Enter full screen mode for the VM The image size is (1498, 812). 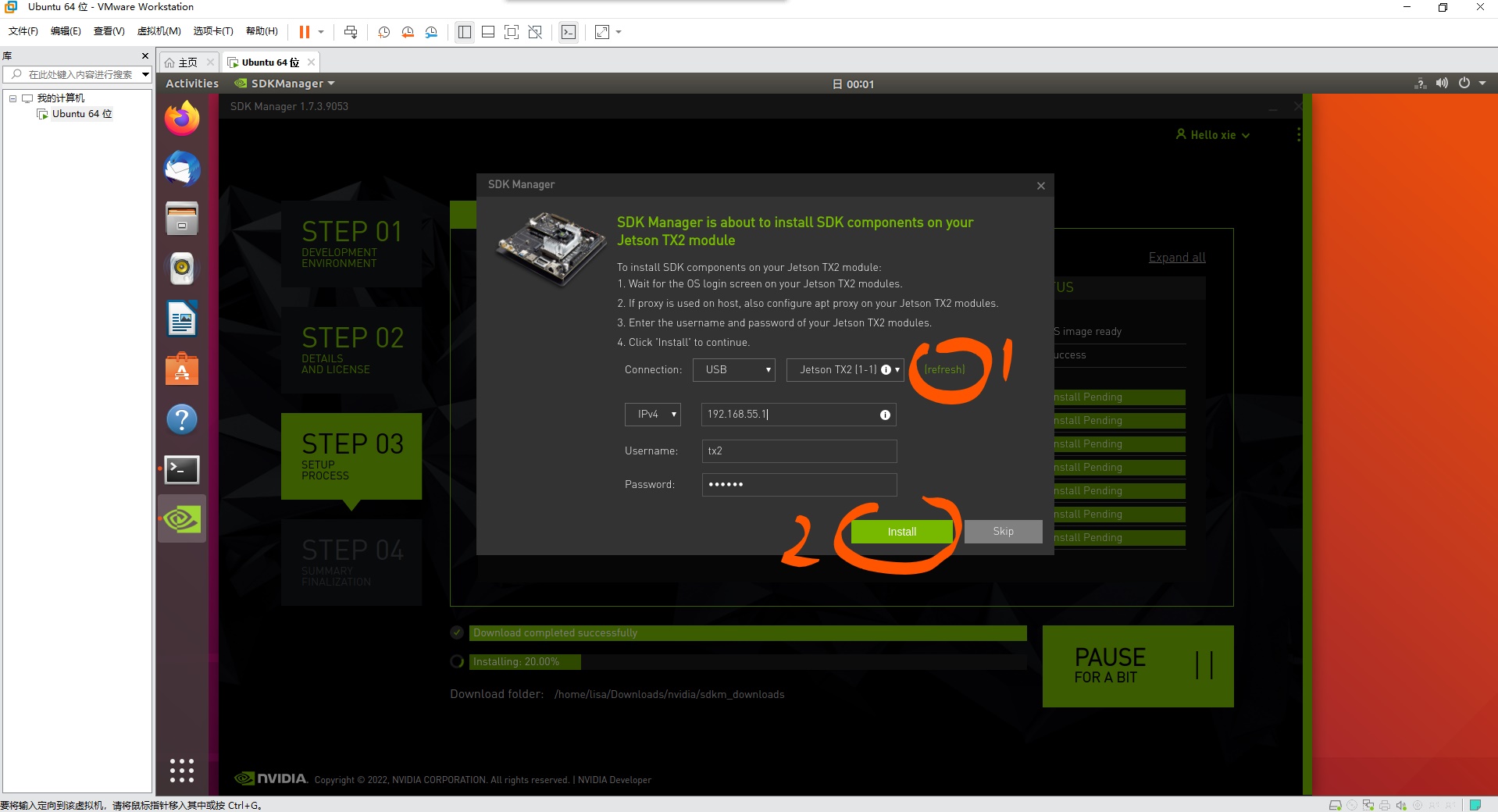[x=512, y=32]
